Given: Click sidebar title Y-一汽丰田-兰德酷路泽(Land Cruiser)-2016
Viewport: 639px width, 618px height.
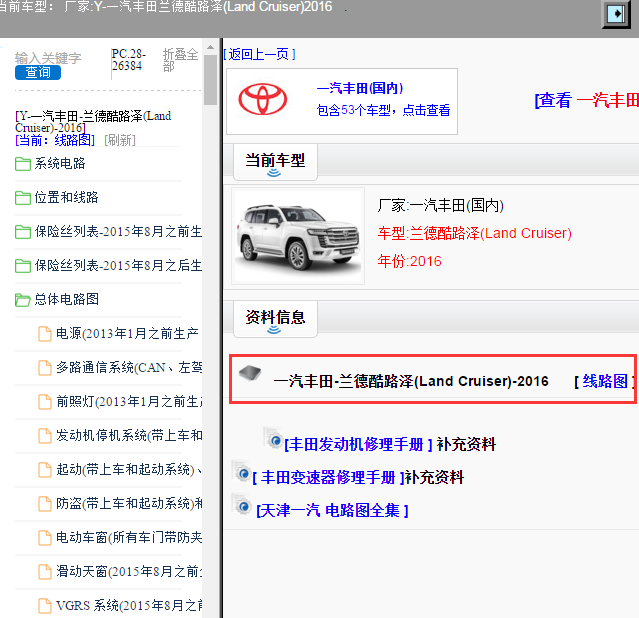Looking at the screenshot, I should click(93, 121).
